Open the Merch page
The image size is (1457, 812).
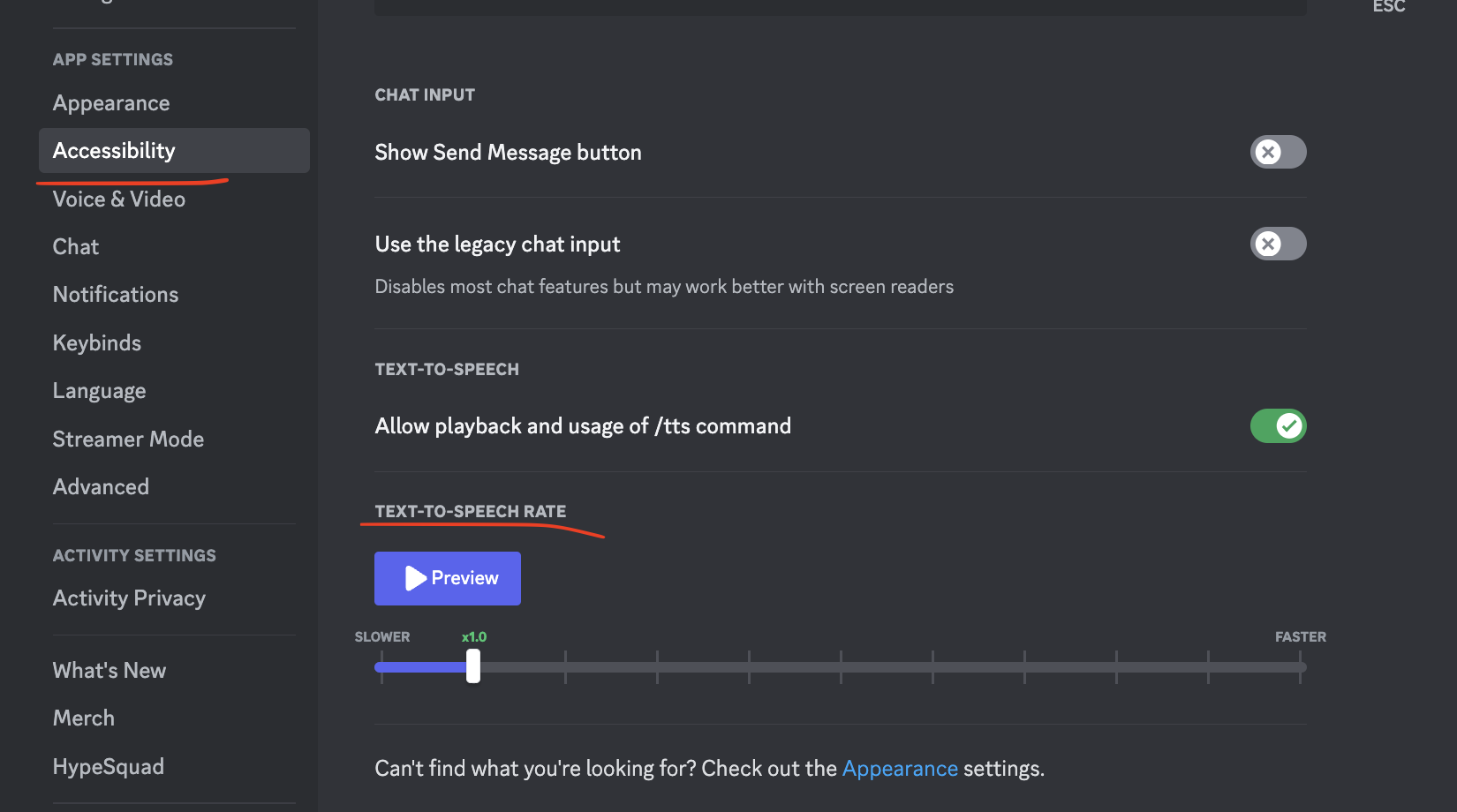click(84, 718)
